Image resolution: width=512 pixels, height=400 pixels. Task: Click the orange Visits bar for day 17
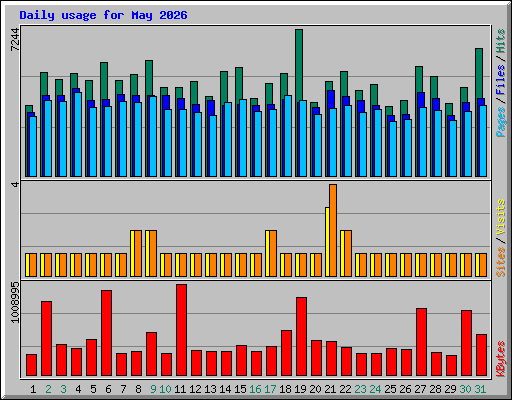pyautogui.click(x=273, y=253)
